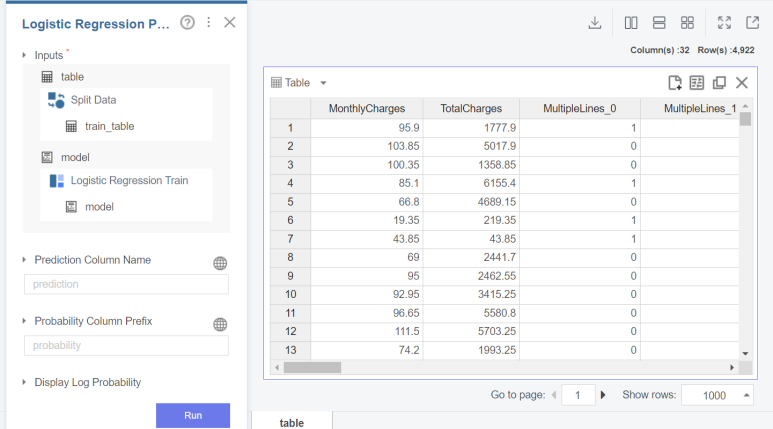Image resolution: width=773 pixels, height=429 pixels.
Task: Click the scroll left arrow of table
Action: click(x=277, y=368)
